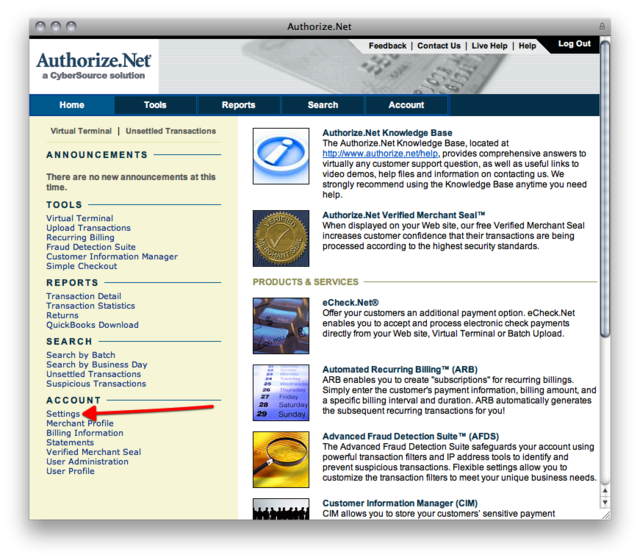640x560 pixels.
Task: Open Virtual Terminal under Tools
Action: tap(80, 218)
